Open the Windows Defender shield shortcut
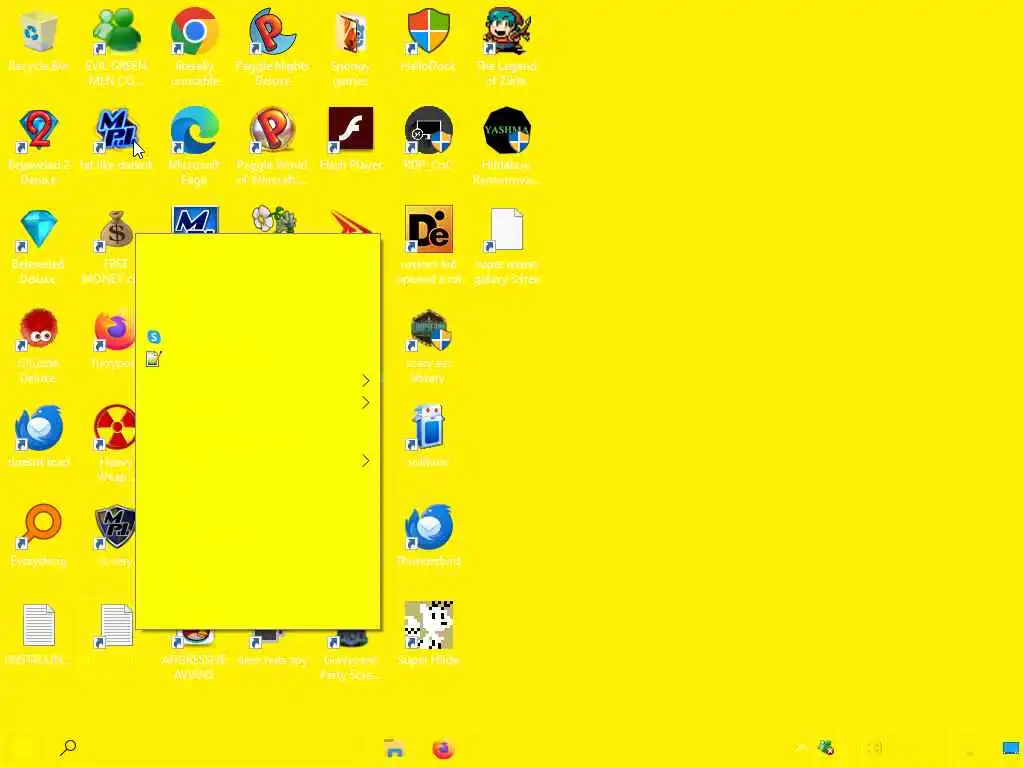 pos(428,32)
